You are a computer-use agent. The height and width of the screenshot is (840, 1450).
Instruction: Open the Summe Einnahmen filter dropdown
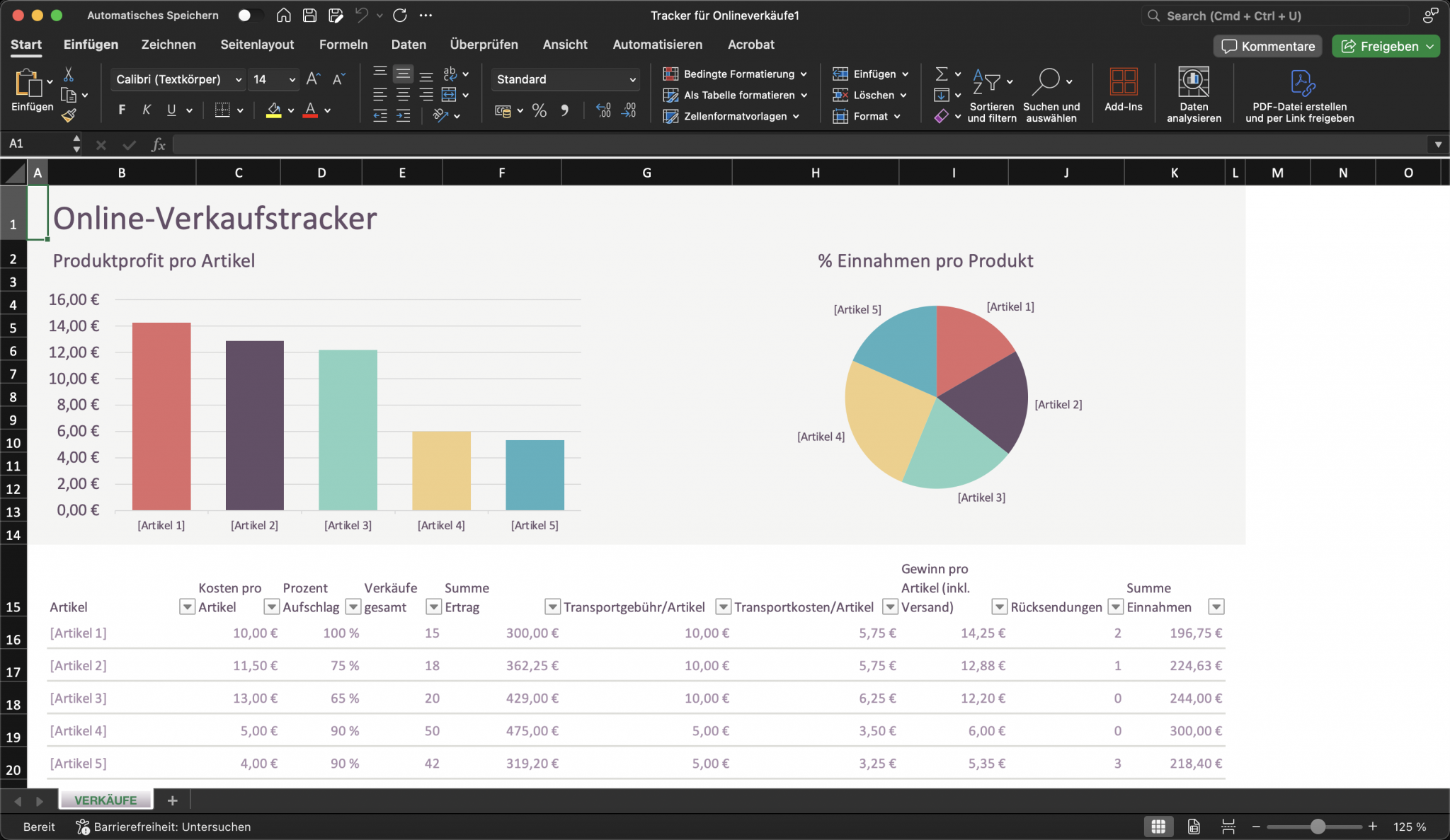point(1216,606)
